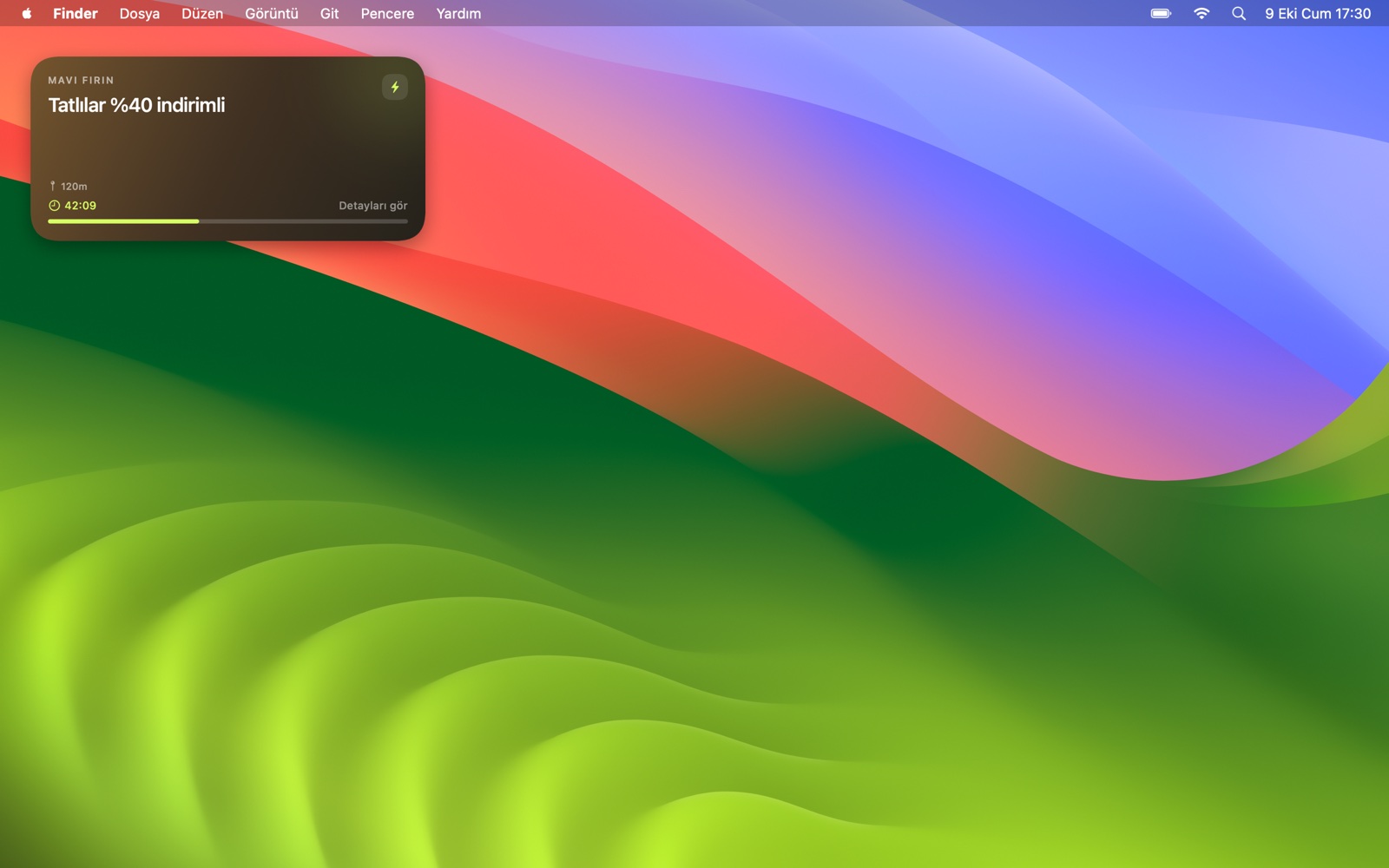Screen dimensions: 1389x868
Task: Open the Apple menu
Action: coord(27,13)
